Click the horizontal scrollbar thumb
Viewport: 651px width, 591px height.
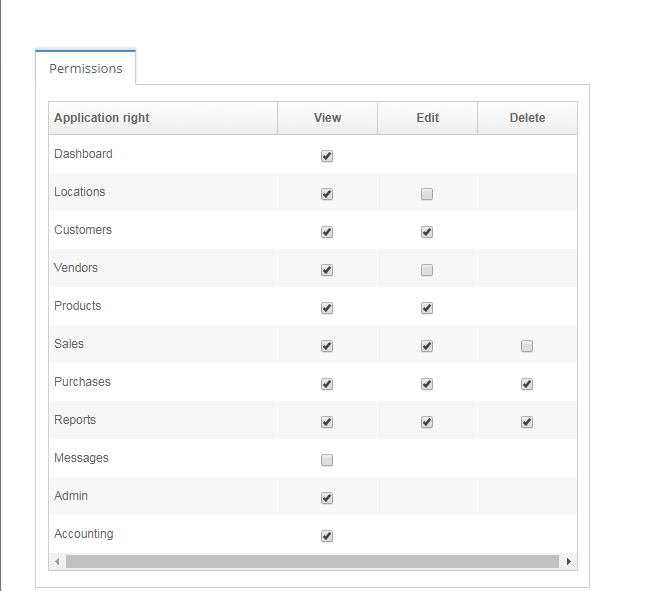click(312, 562)
